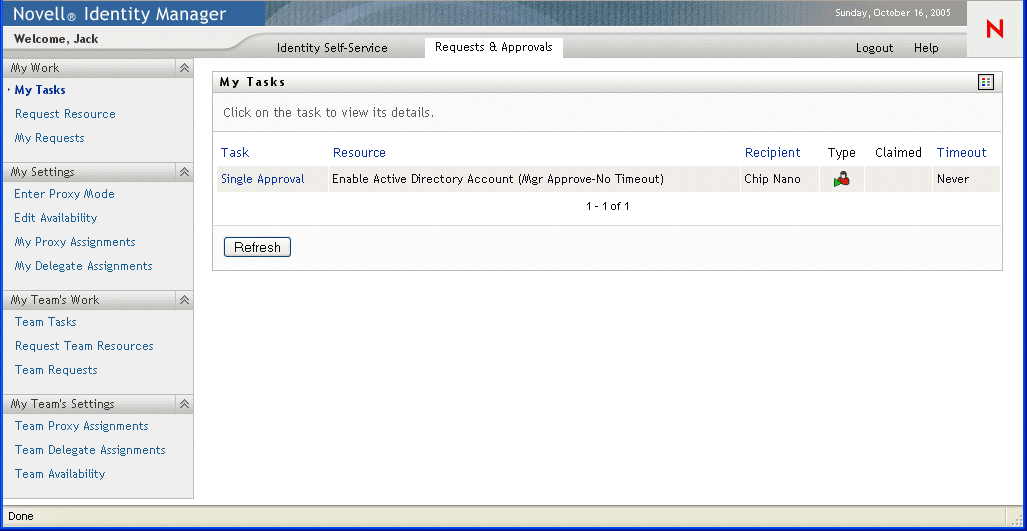Select the Requests & Approvals tab
1027x531 pixels.
click(493, 47)
